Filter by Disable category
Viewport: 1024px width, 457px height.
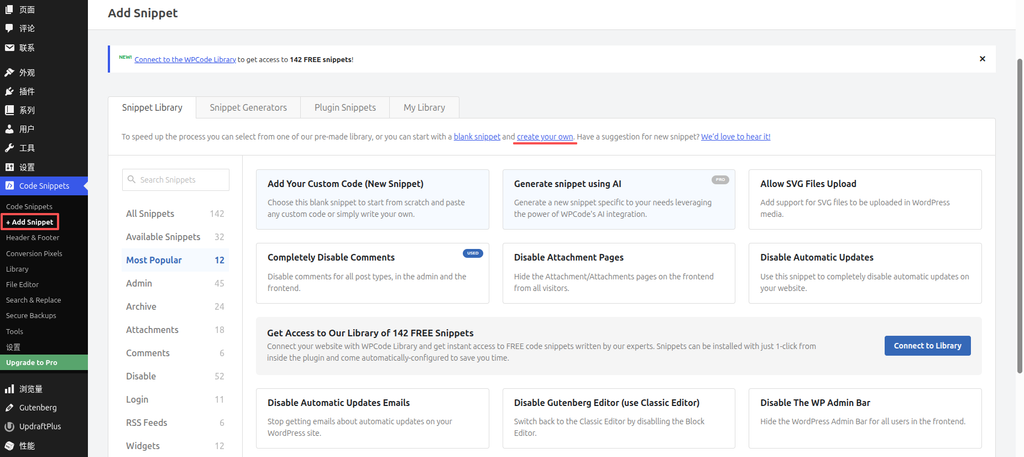pos(175,376)
